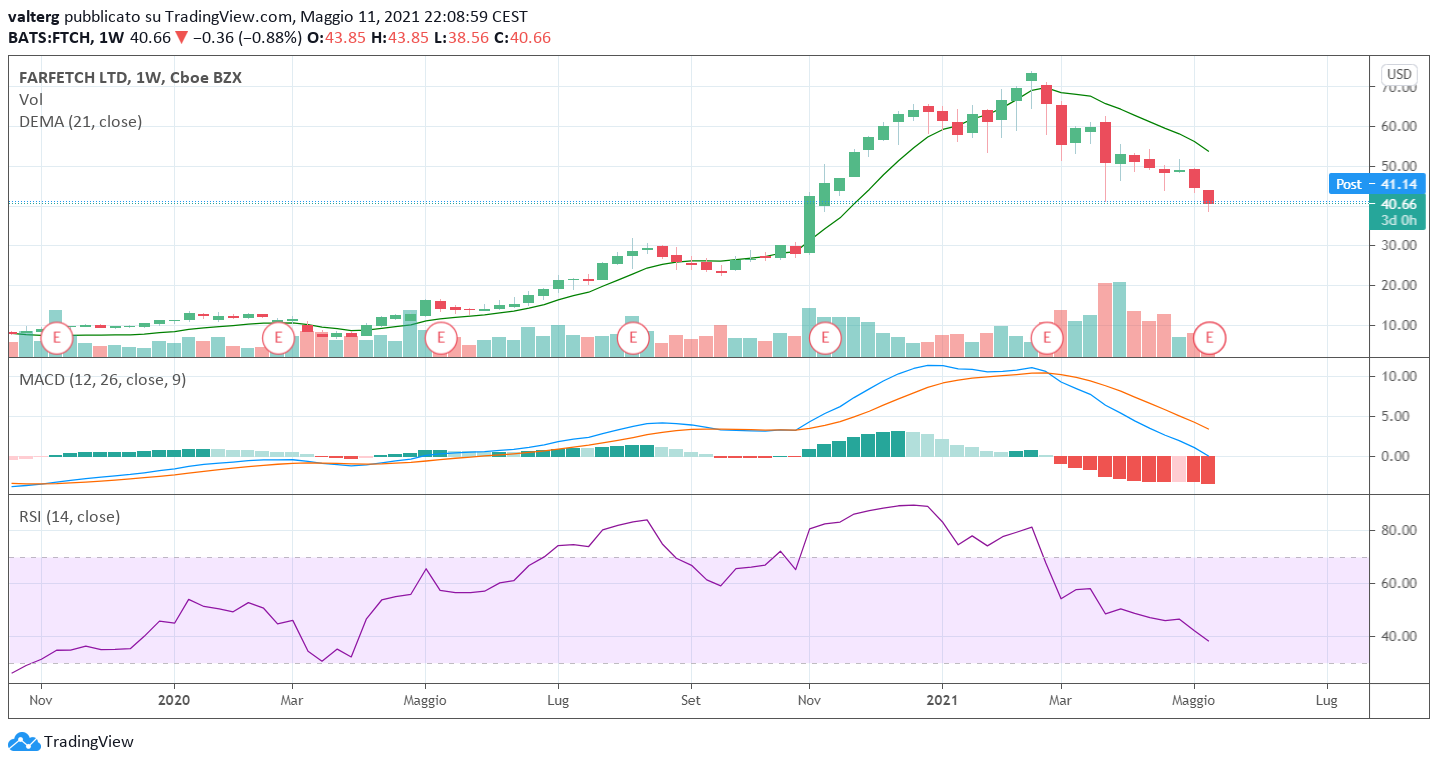1438x765 pixels.
Task: Click the earnings E marker near Nov 2019
Action: pos(57,338)
